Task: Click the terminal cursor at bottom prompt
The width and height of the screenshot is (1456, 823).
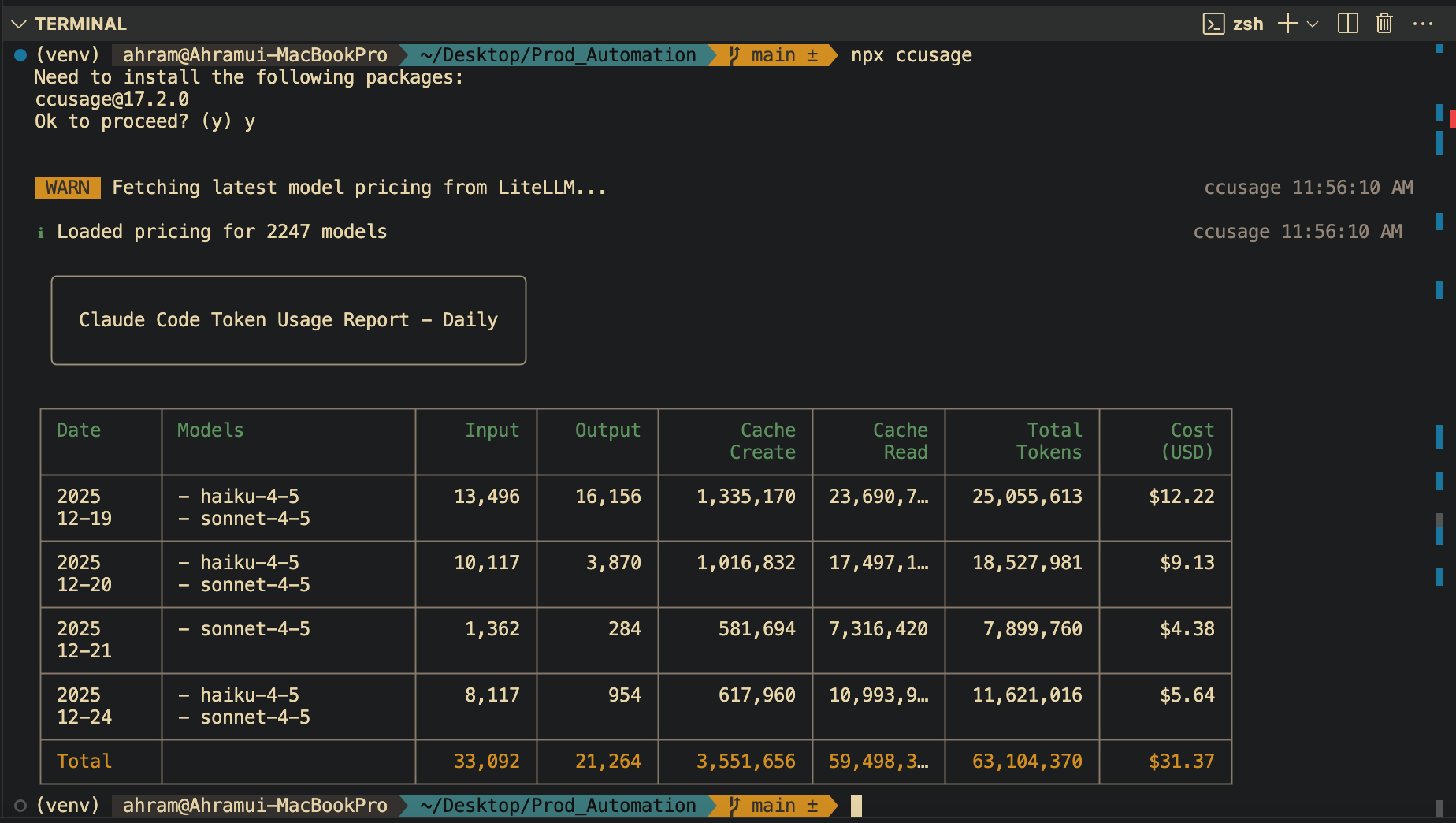Action: point(856,806)
